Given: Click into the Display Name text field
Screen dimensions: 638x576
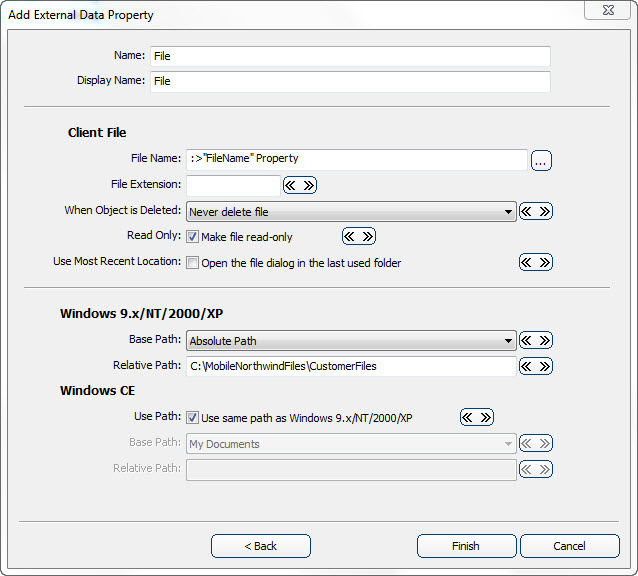Looking at the screenshot, I should point(350,81).
